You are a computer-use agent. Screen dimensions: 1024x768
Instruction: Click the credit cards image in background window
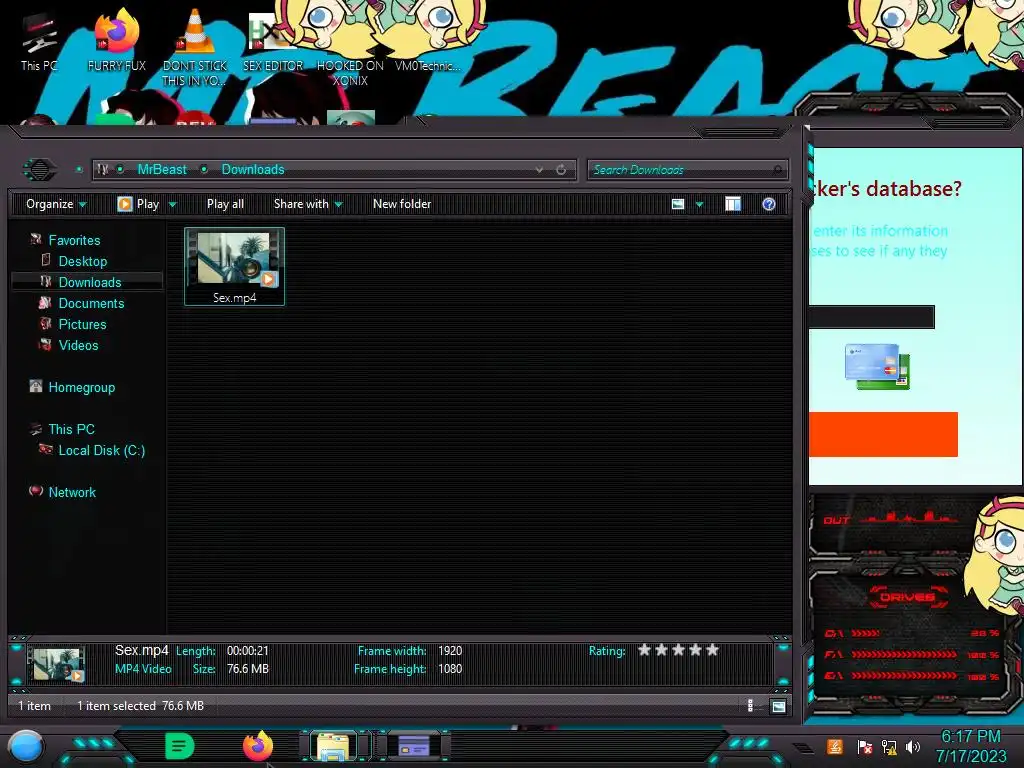[877, 366]
